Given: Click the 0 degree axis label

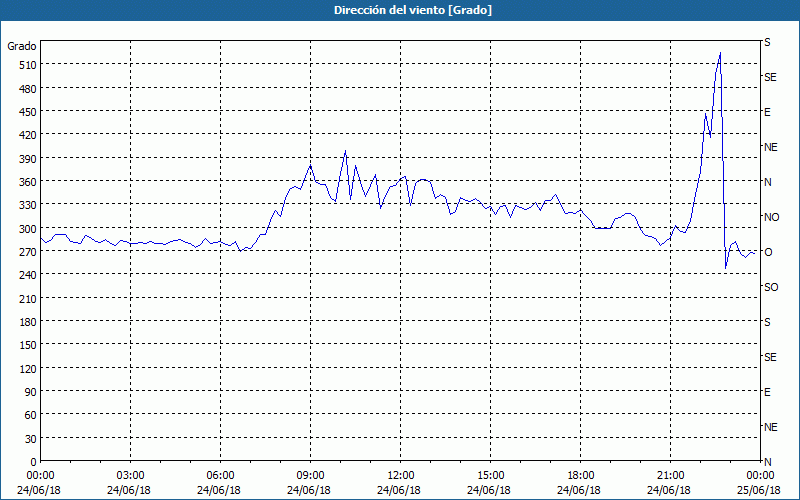Looking at the screenshot, I should 34,462.
